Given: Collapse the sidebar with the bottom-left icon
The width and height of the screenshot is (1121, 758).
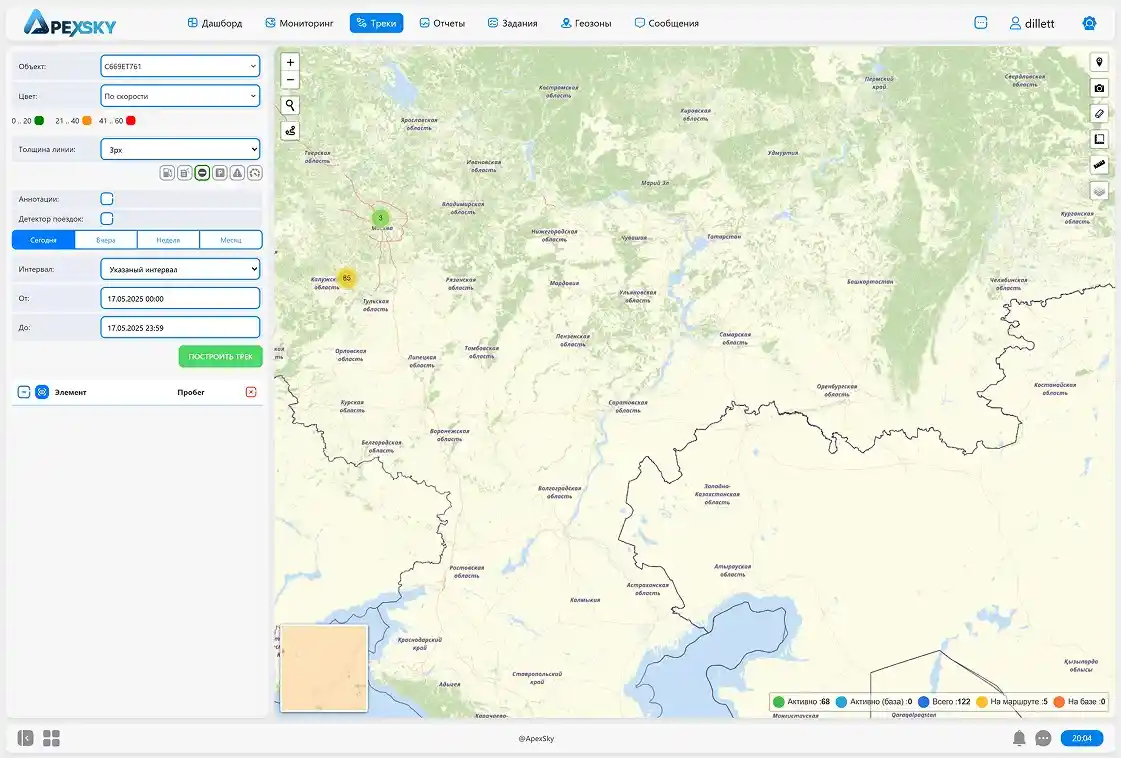Looking at the screenshot, I should [26, 738].
